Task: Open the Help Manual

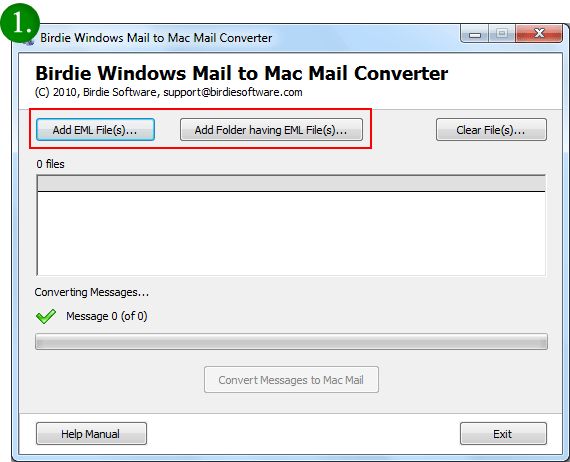Action: (91, 433)
